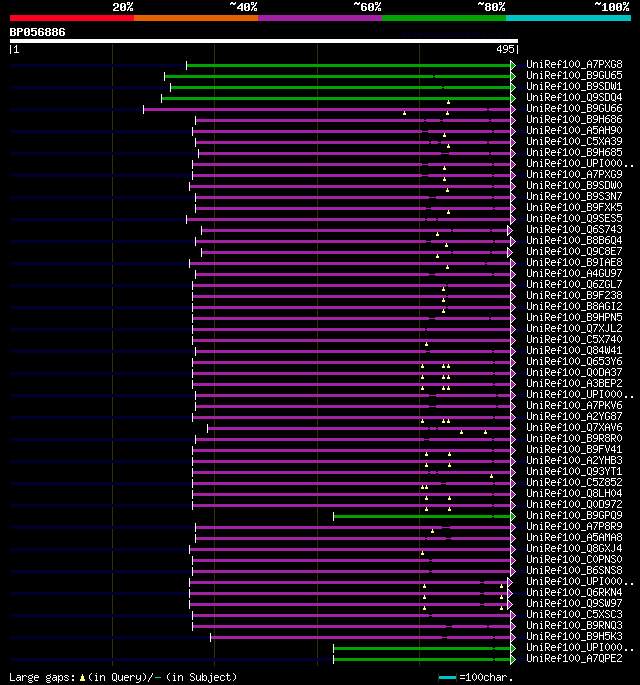Screen dimensions: 640x685
Task: Select the label UniRef100_C5Z852
Action: [574, 483]
